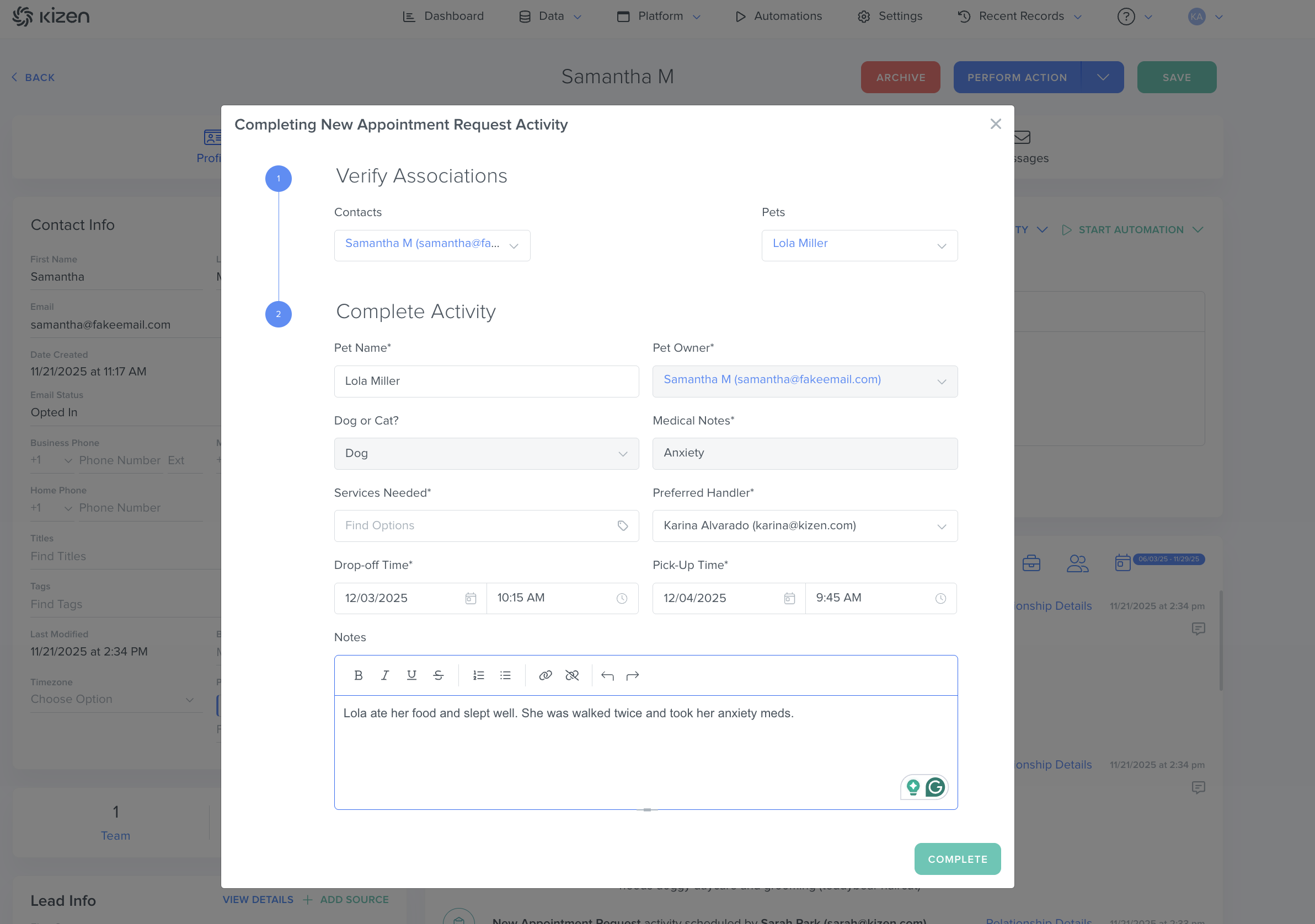Toggle bold formatting in Notes editor
Viewport: 1315px width, 924px height.
359,675
